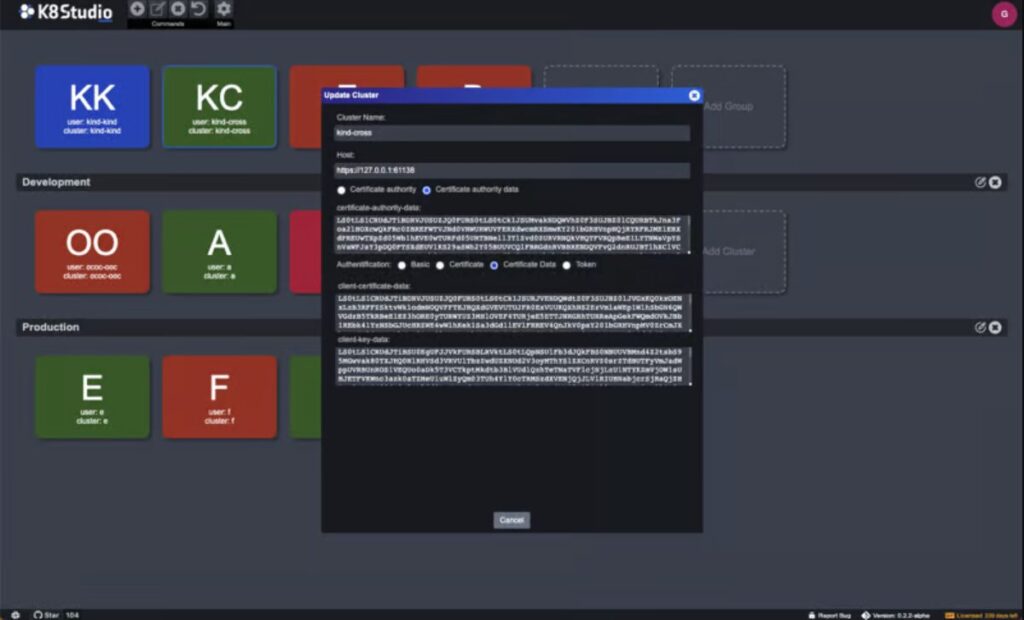
Task: Click the Version 0.2.2-alpha status entry
Action: [x=895, y=615]
